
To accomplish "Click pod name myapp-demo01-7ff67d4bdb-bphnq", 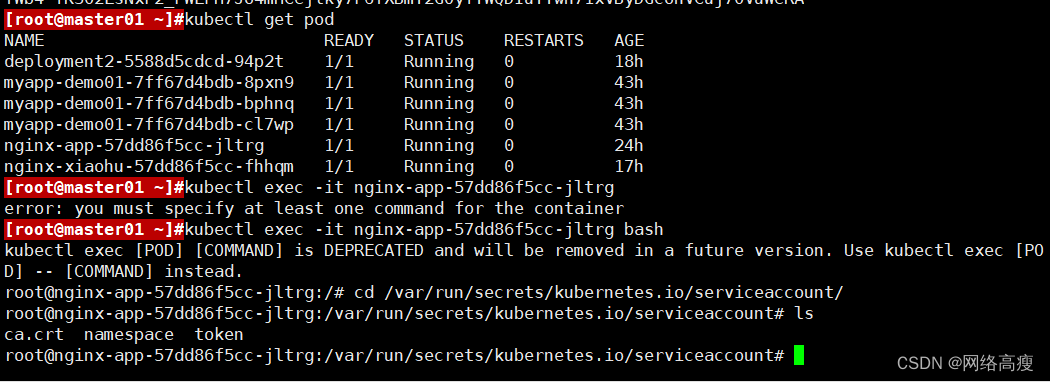I will point(149,104).
